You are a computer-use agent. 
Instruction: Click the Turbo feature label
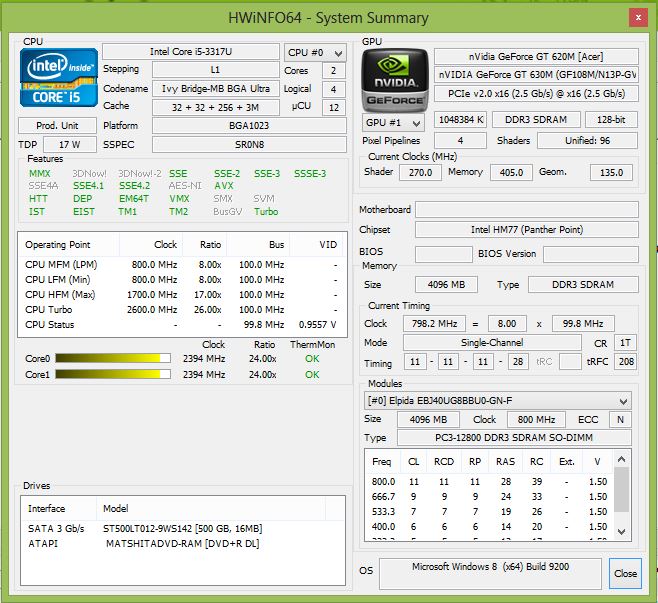click(x=266, y=211)
